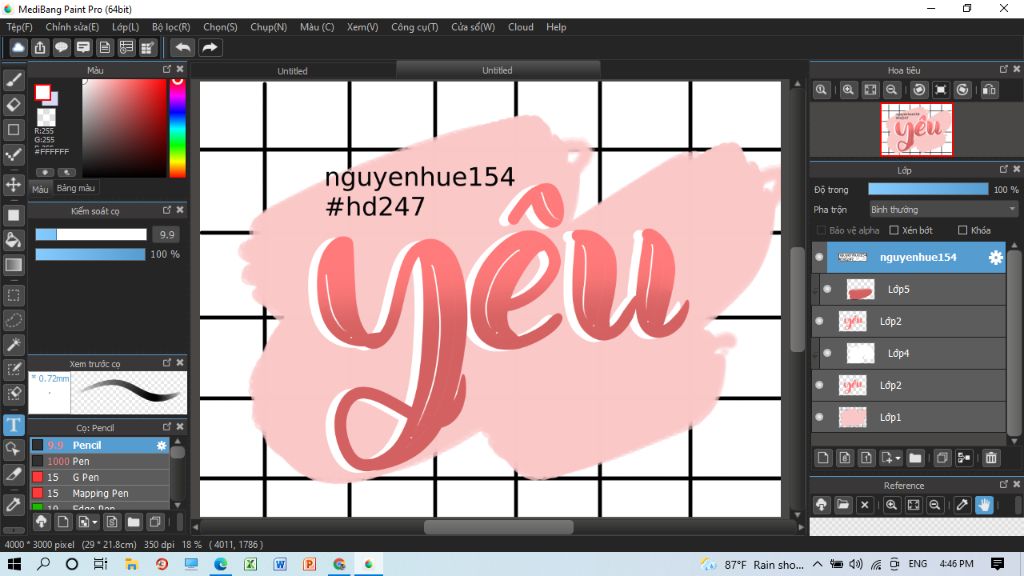The width and height of the screenshot is (1024, 576).
Task: Open the add-brush dropdown arrow in the brush panel
Action: 95,522
